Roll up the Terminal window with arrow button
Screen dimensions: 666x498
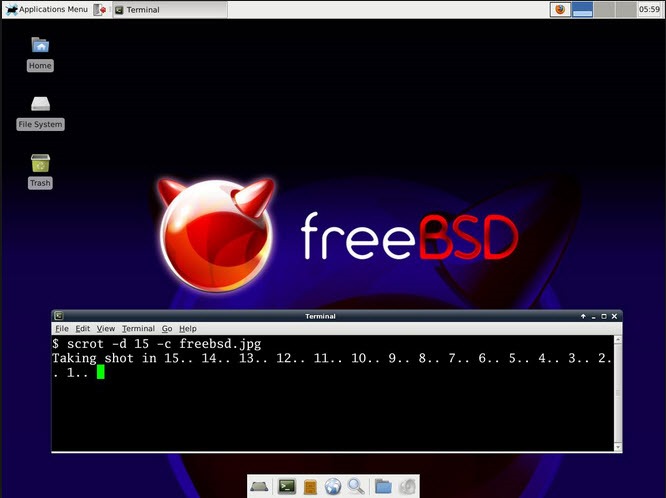pos(583,316)
